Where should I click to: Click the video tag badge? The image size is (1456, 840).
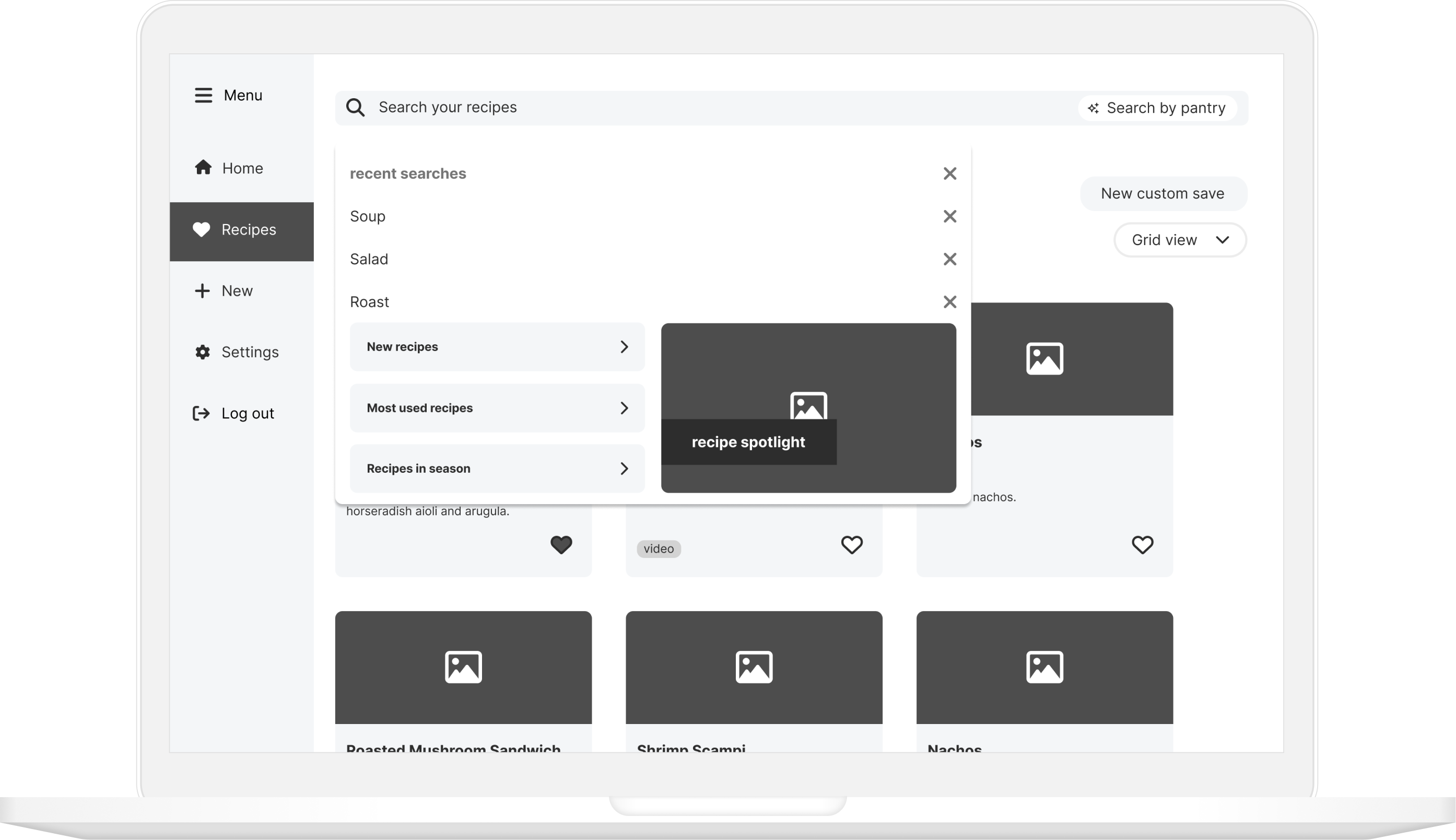659,549
